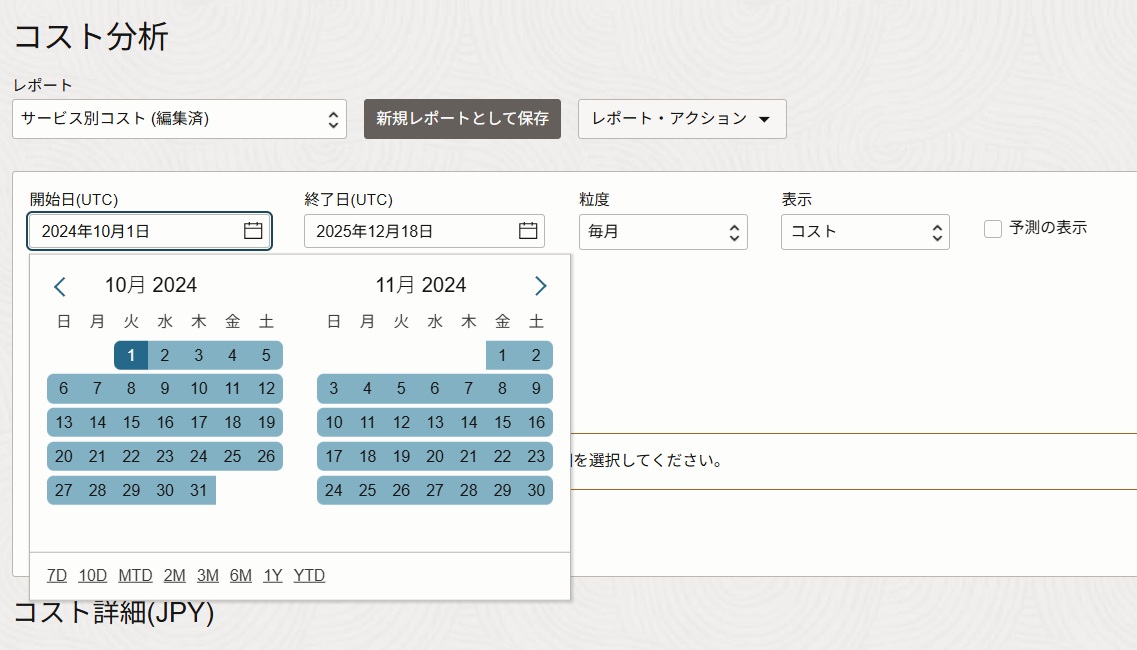Pick October 15, 2024 in calendar
Image resolution: width=1137 pixels, height=650 pixels.
131,423
